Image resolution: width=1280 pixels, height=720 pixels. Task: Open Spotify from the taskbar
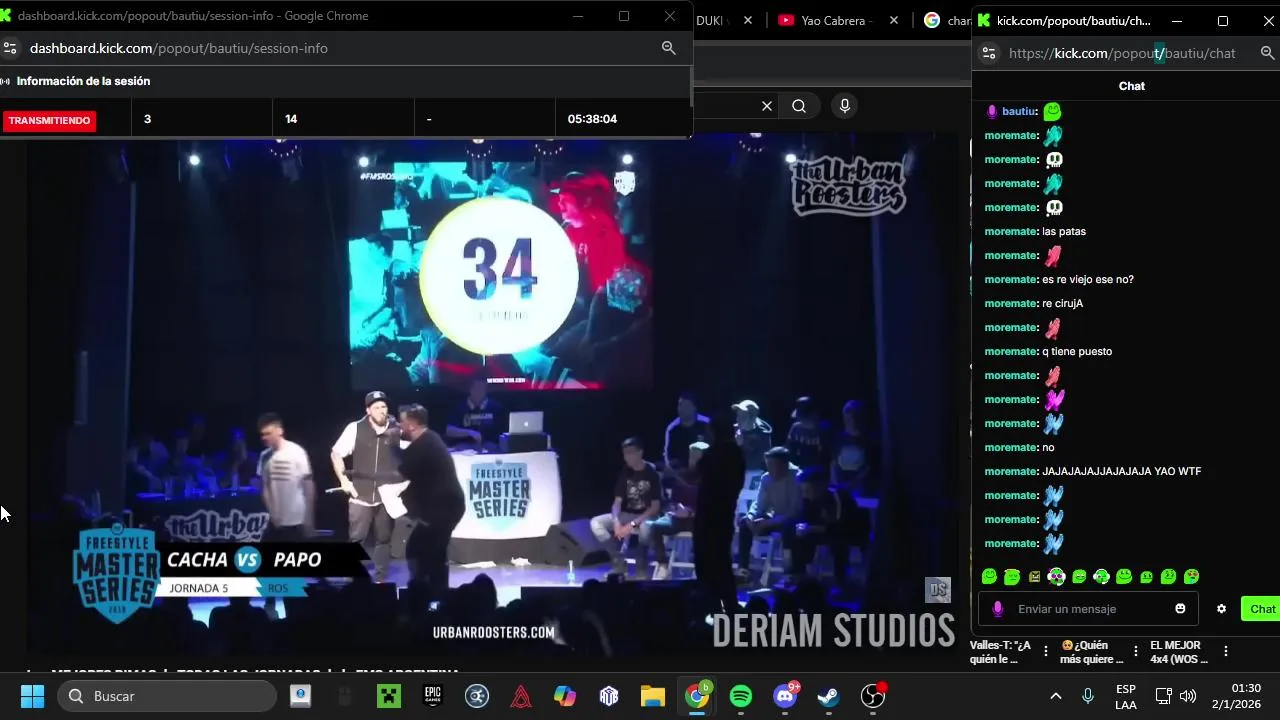(x=741, y=696)
